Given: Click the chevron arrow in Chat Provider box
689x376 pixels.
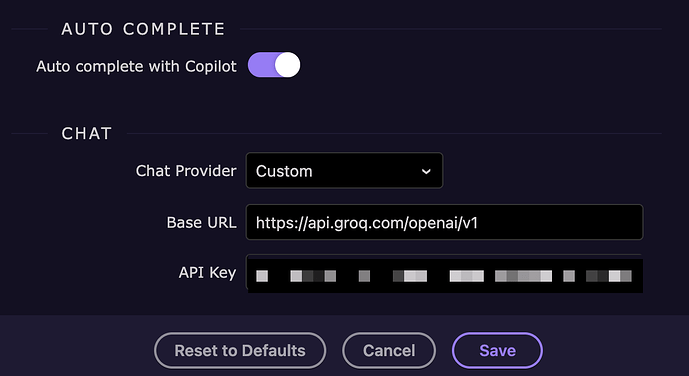Looking at the screenshot, I should 426,171.
